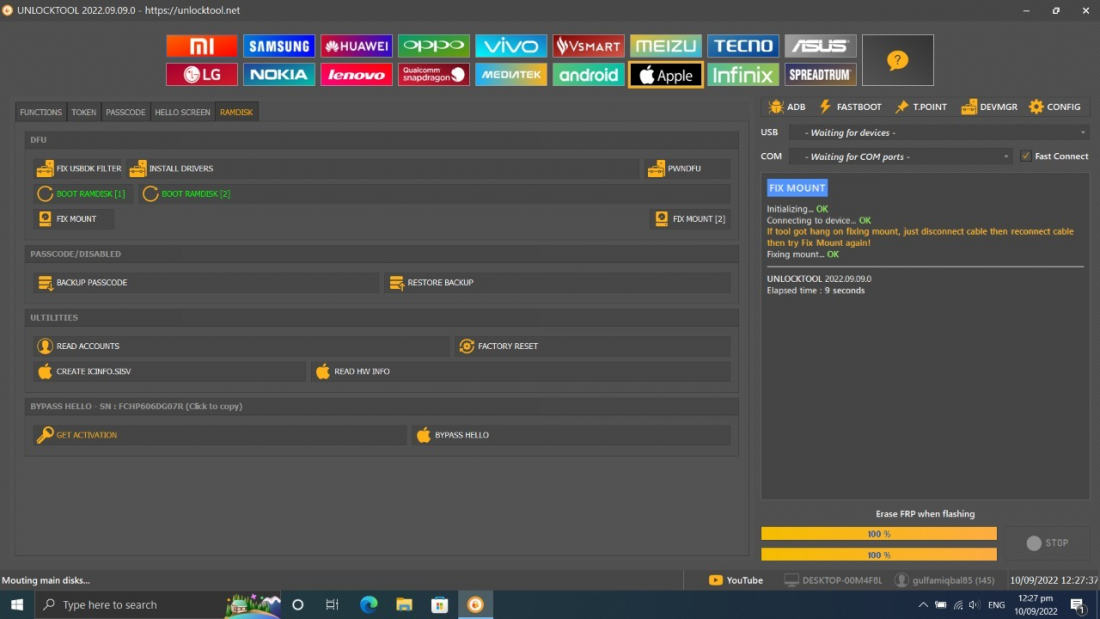This screenshot has width=1100, height=619.
Task: Switch to the TOKEN tab
Action: pos(83,112)
